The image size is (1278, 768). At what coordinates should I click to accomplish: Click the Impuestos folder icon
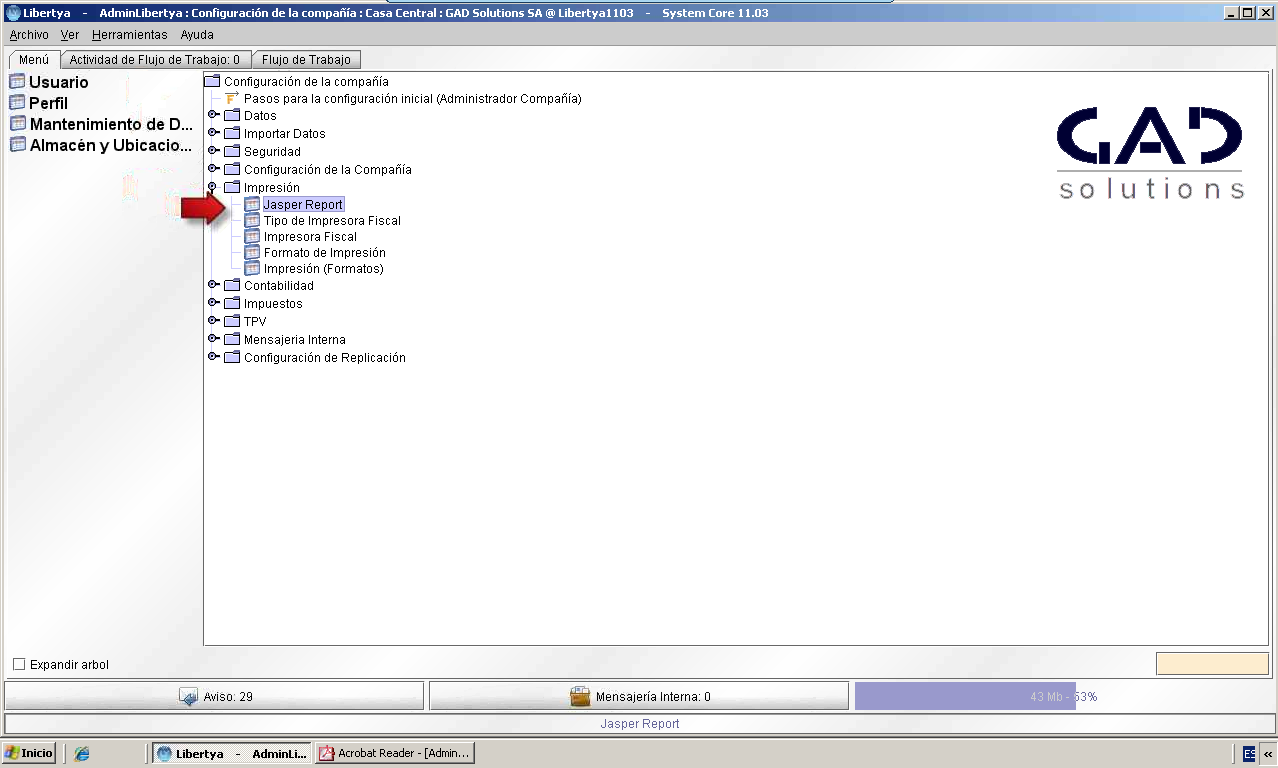click(x=232, y=304)
